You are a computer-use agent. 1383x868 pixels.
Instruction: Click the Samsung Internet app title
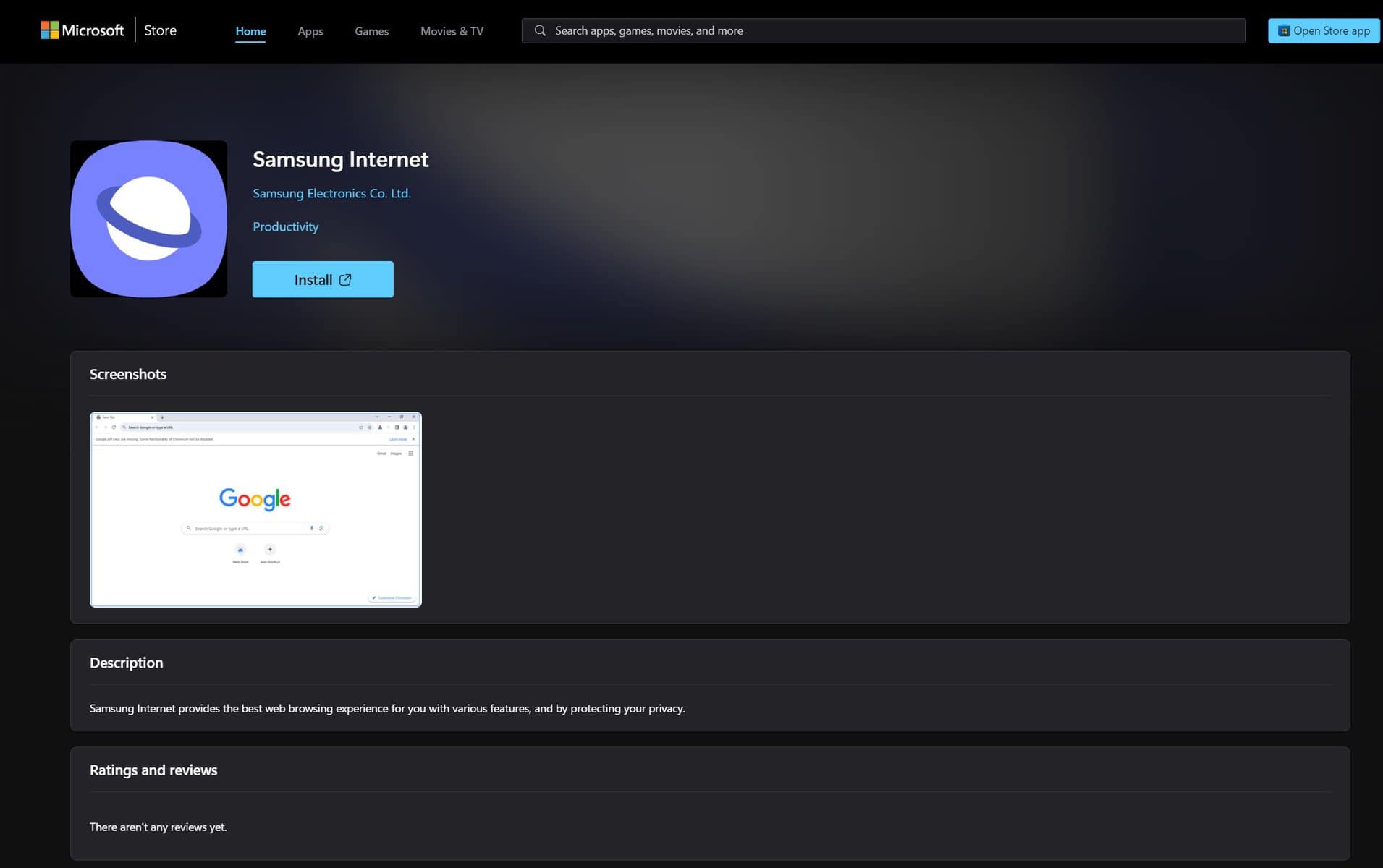coord(340,159)
